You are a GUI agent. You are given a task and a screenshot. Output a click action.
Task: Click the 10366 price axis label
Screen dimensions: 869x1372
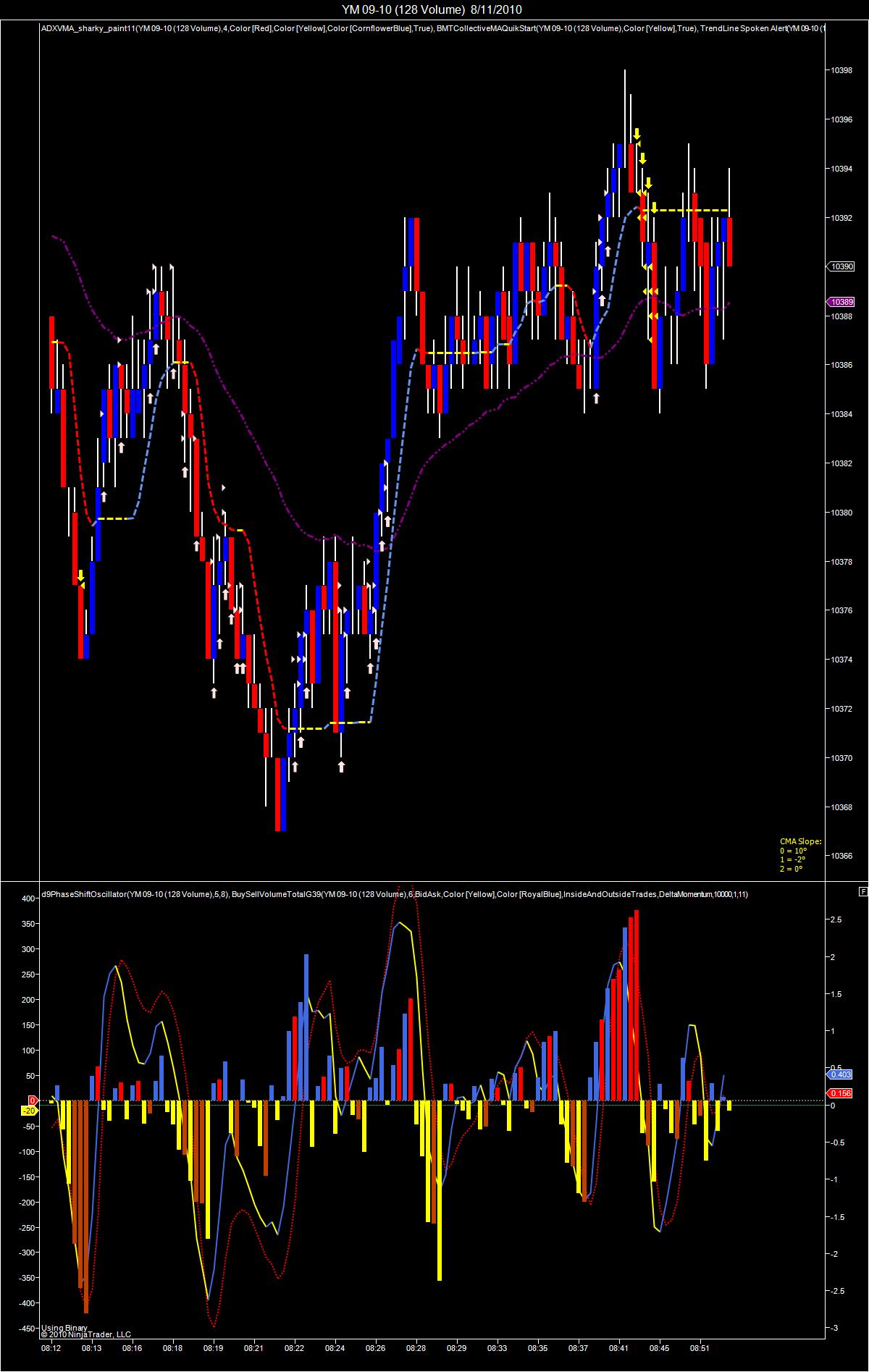click(841, 856)
